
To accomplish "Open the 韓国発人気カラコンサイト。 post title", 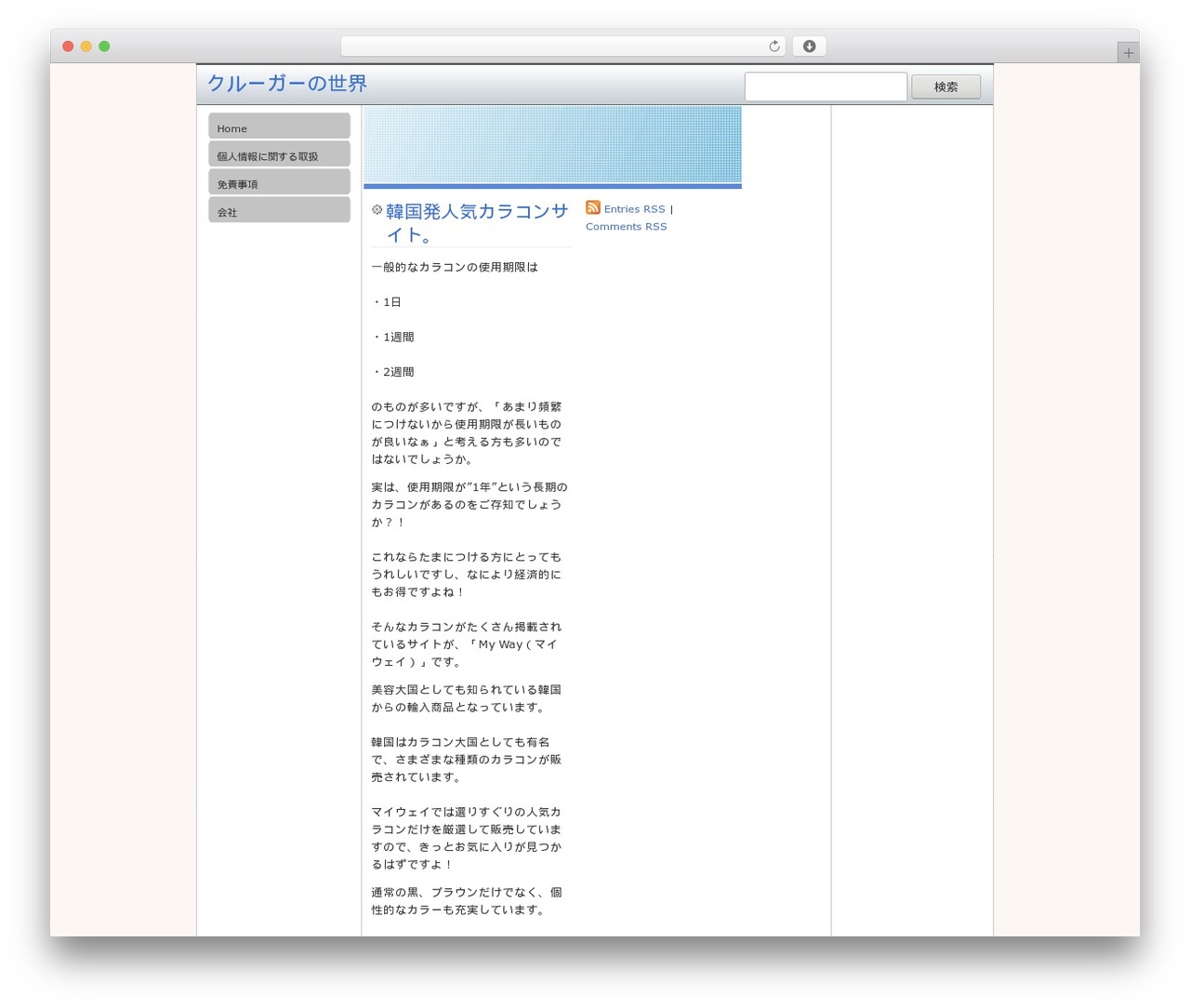I will coord(477,223).
